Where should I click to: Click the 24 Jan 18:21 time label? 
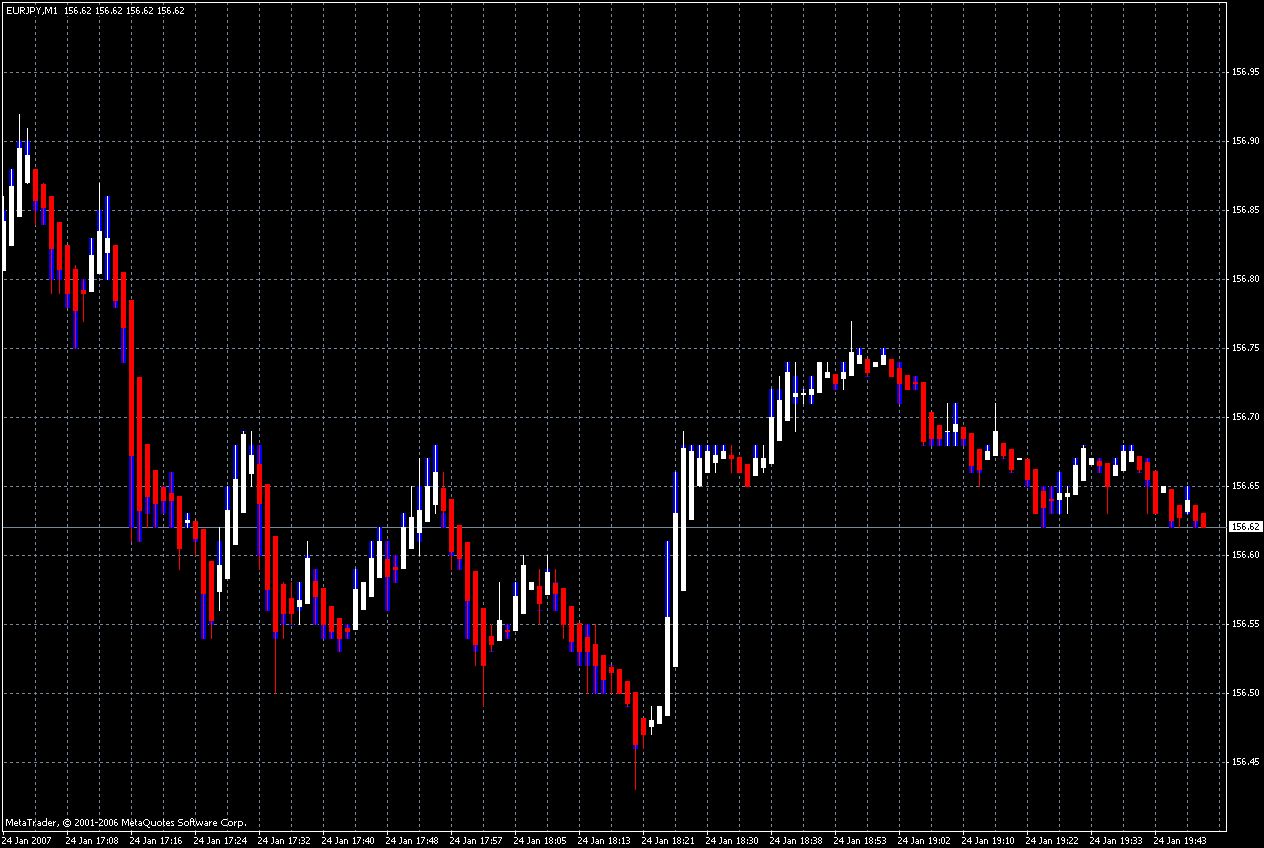(668, 840)
